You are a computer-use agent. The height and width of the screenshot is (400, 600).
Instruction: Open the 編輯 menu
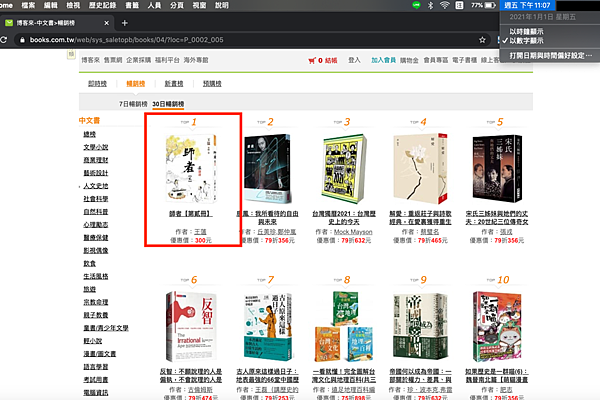coord(50,5)
